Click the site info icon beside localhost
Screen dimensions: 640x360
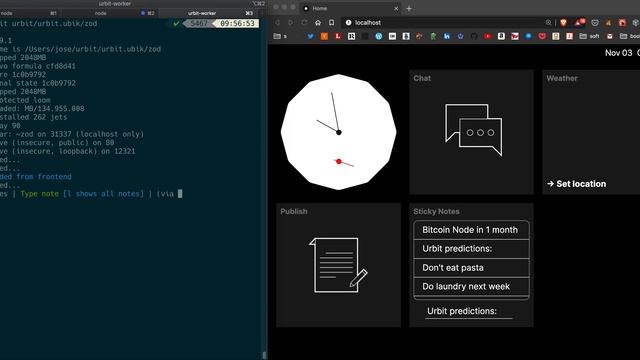tap(349, 22)
